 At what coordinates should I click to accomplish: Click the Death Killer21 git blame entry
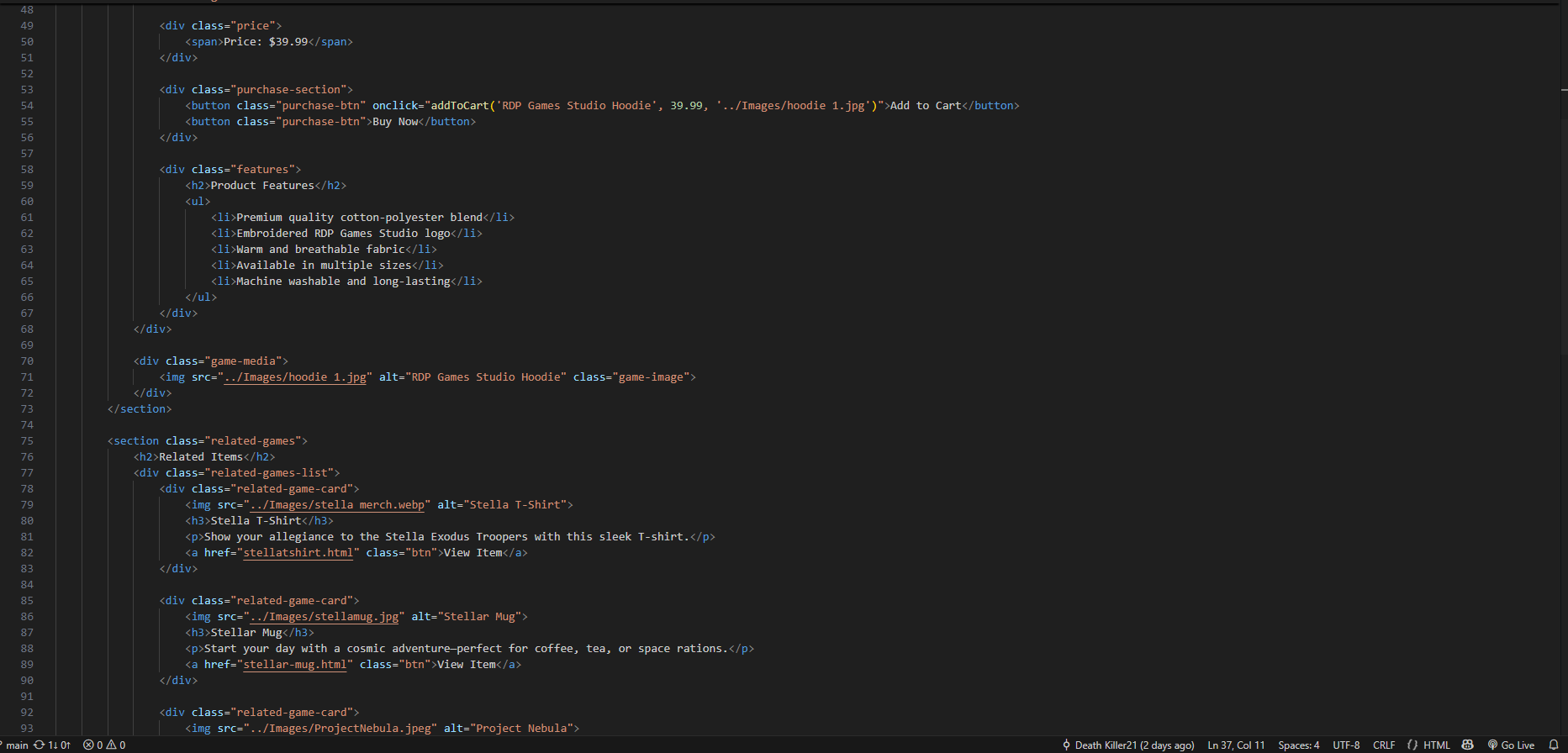click(1128, 745)
